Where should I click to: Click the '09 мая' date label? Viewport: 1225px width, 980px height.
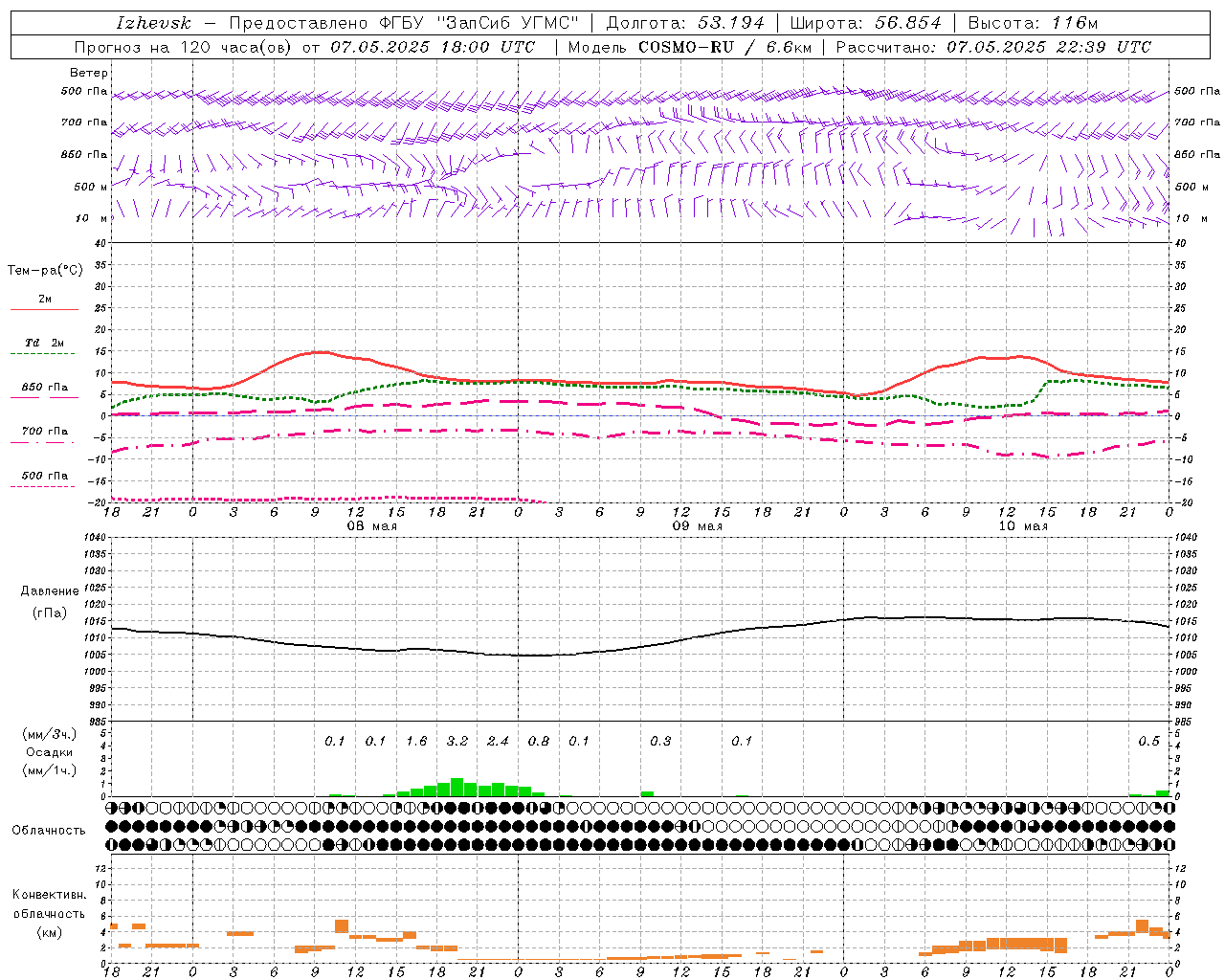698,526
